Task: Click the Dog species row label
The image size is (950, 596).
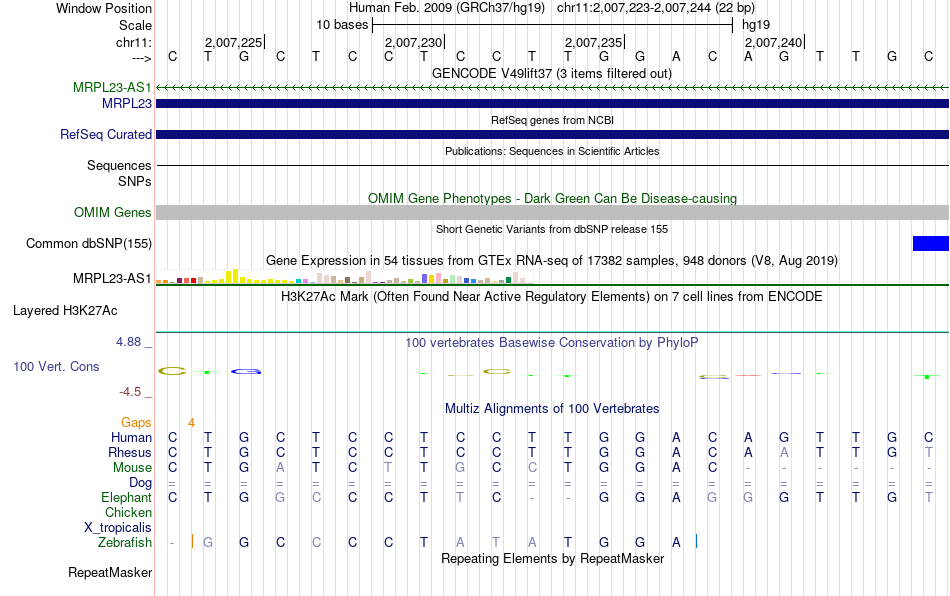Action: click(140, 483)
